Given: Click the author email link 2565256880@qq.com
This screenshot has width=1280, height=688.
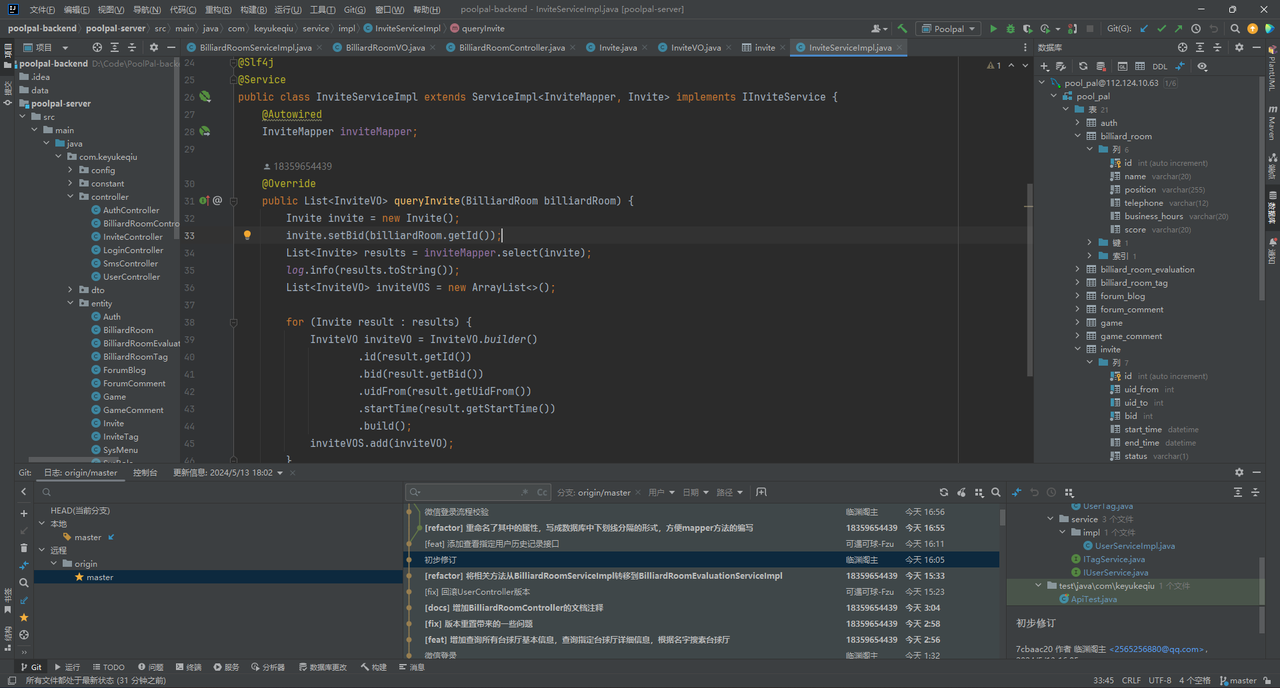Looking at the screenshot, I should (1157, 649).
